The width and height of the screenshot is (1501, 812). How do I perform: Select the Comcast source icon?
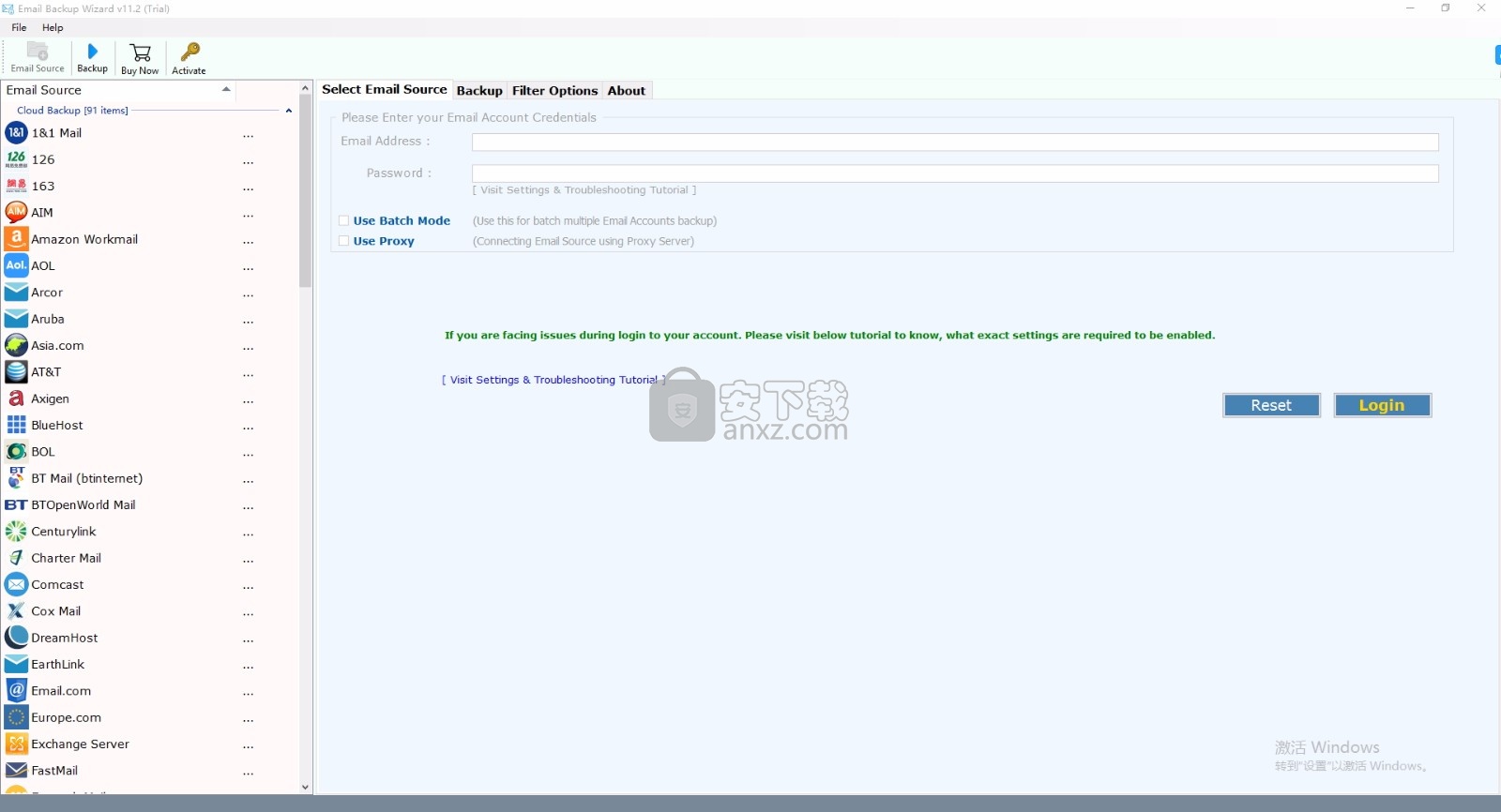point(16,584)
